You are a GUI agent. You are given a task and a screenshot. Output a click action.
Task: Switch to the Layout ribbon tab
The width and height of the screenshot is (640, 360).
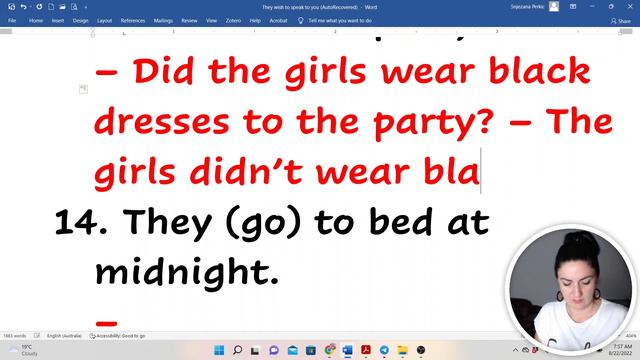pos(104,20)
